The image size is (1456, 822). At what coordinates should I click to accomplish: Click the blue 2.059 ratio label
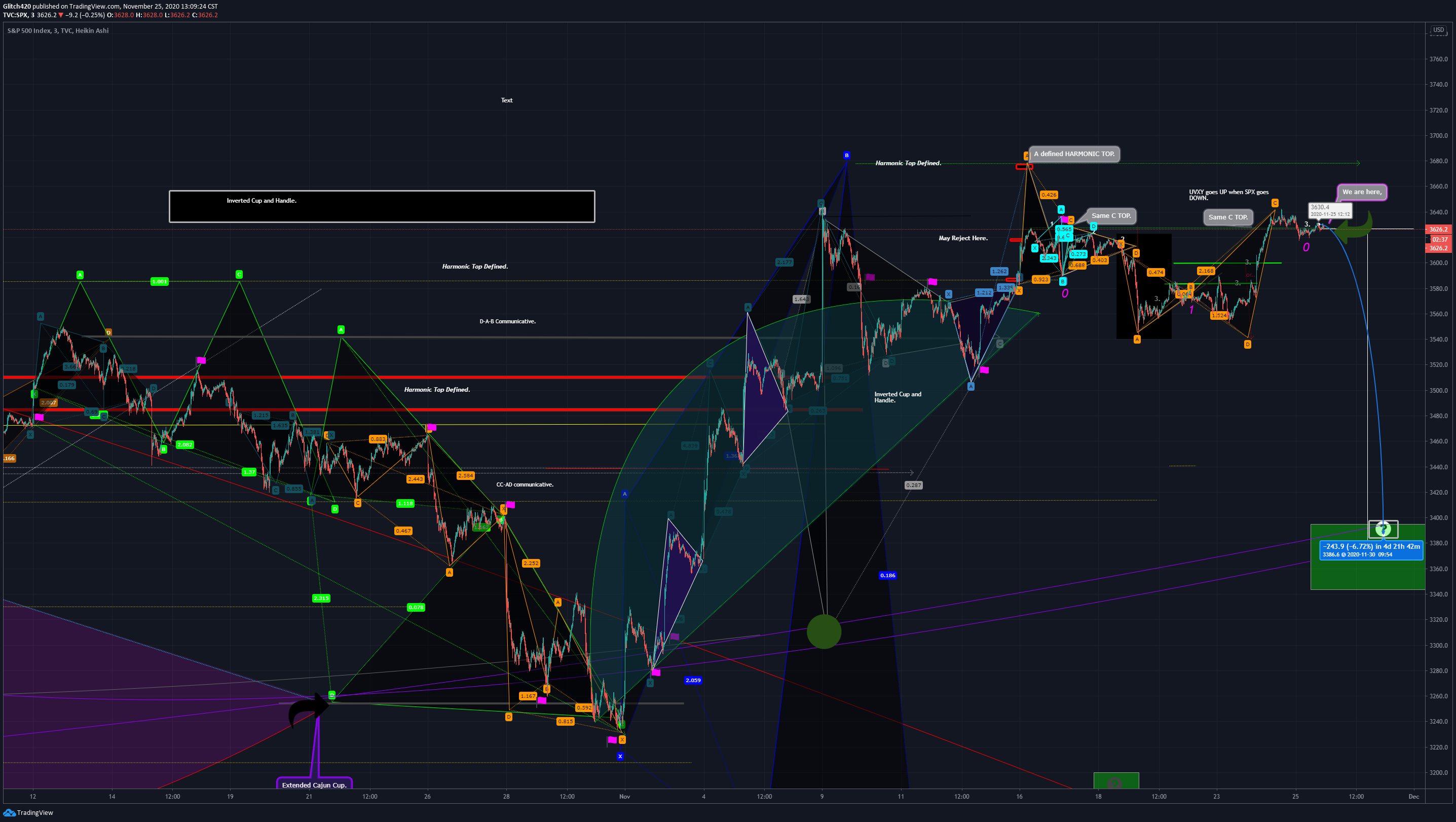point(693,681)
